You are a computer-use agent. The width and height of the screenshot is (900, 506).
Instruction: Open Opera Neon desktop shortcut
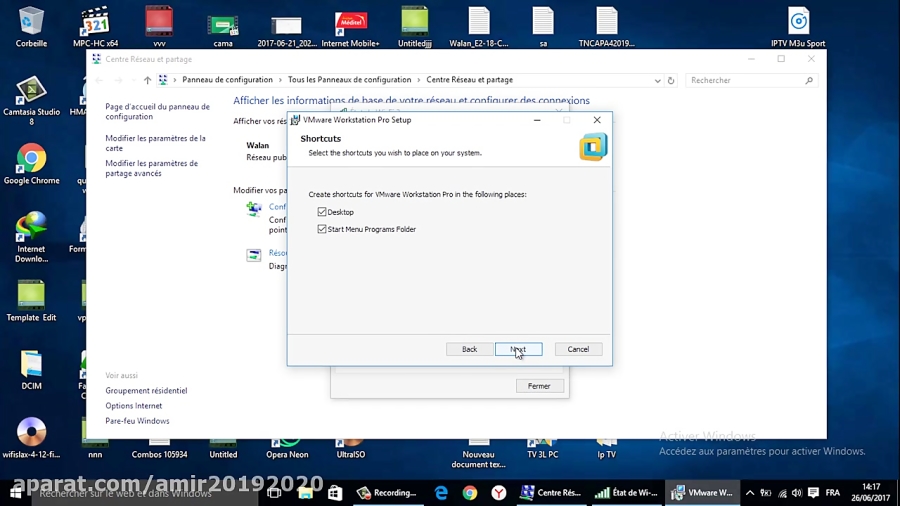pos(287,450)
